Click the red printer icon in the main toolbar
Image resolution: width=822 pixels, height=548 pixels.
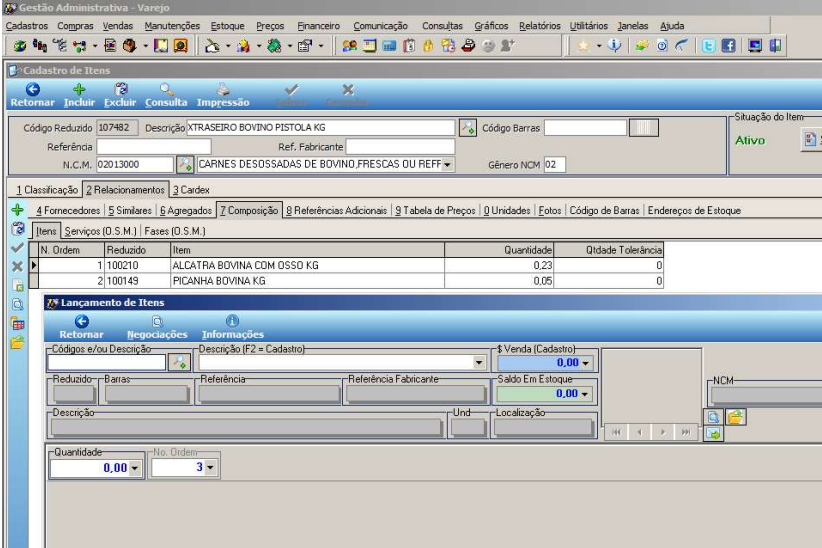pos(468,46)
